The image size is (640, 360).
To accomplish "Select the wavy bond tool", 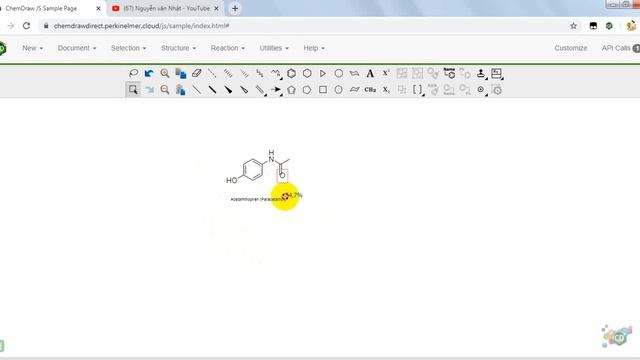I will click(x=260, y=73).
